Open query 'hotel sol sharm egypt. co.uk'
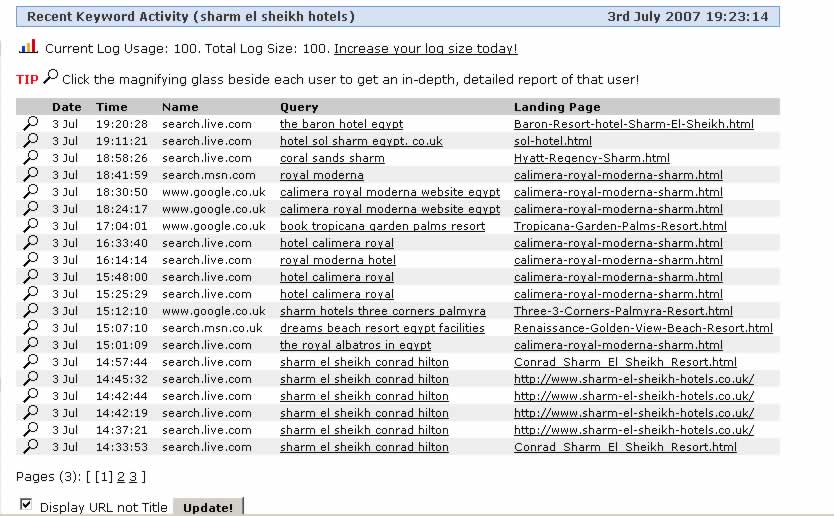Viewport: 834px width, 516px height. [x=361, y=141]
